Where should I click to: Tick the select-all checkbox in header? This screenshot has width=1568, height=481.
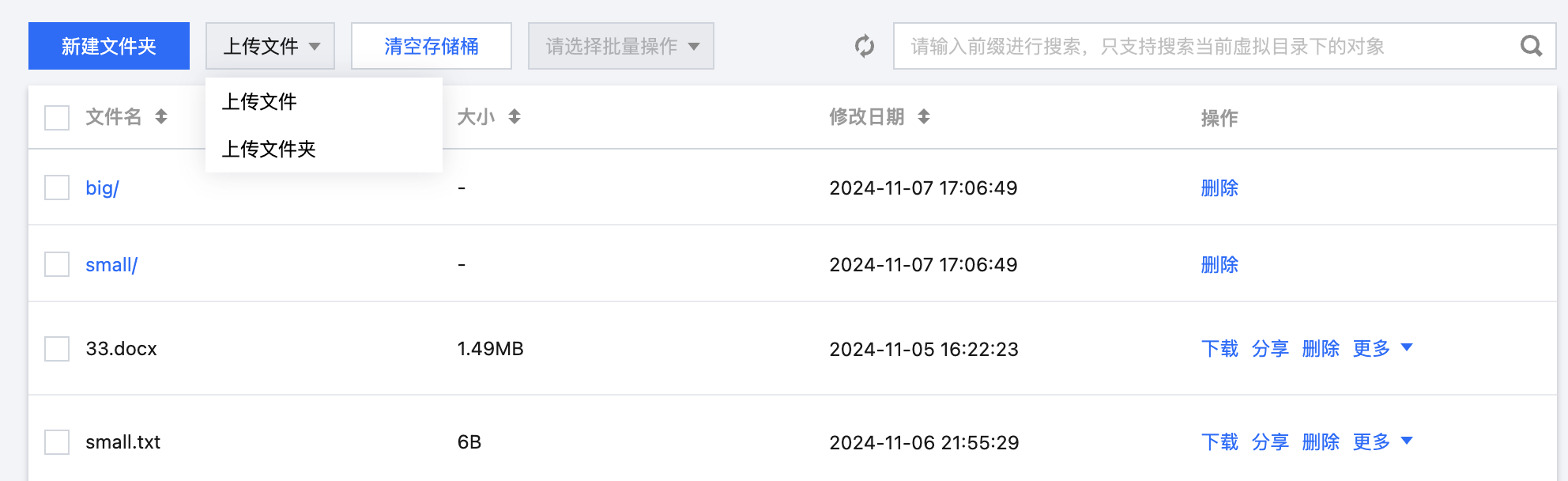(x=57, y=118)
